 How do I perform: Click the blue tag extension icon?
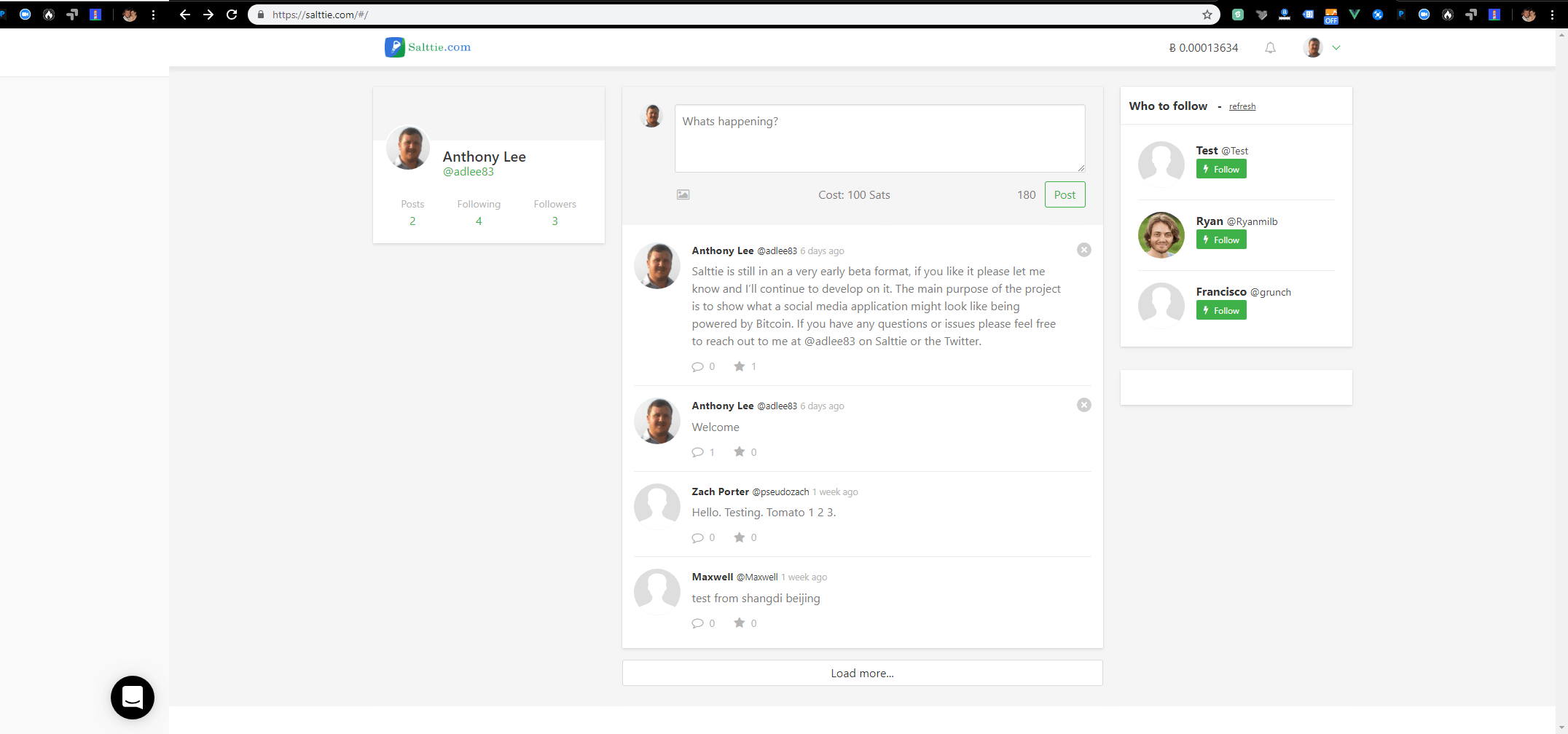(x=1308, y=15)
